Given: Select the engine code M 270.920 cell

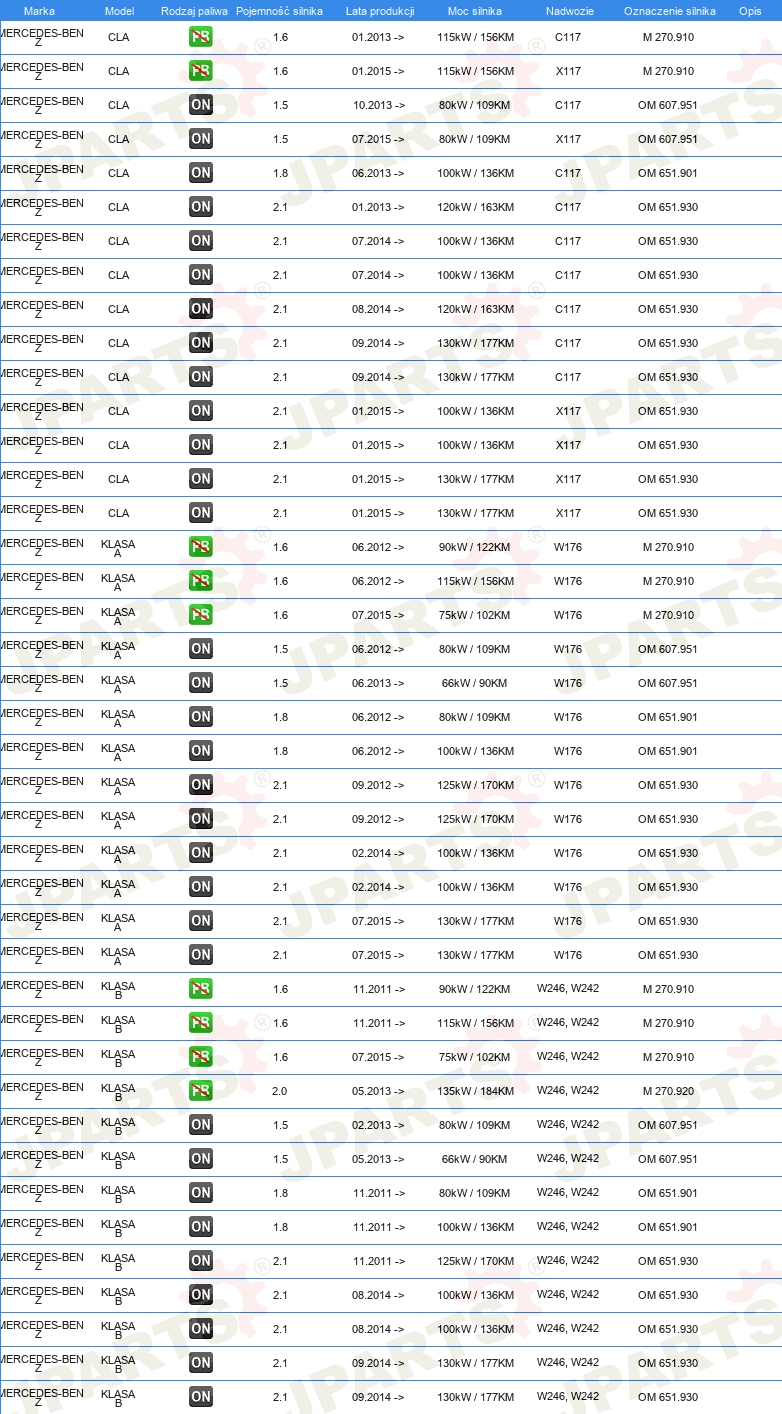Looking at the screenshot, I should tap(668, 1091).
